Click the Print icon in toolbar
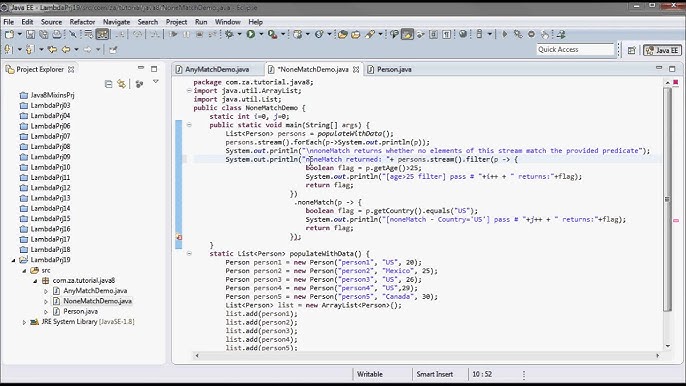 click(57, 34)
